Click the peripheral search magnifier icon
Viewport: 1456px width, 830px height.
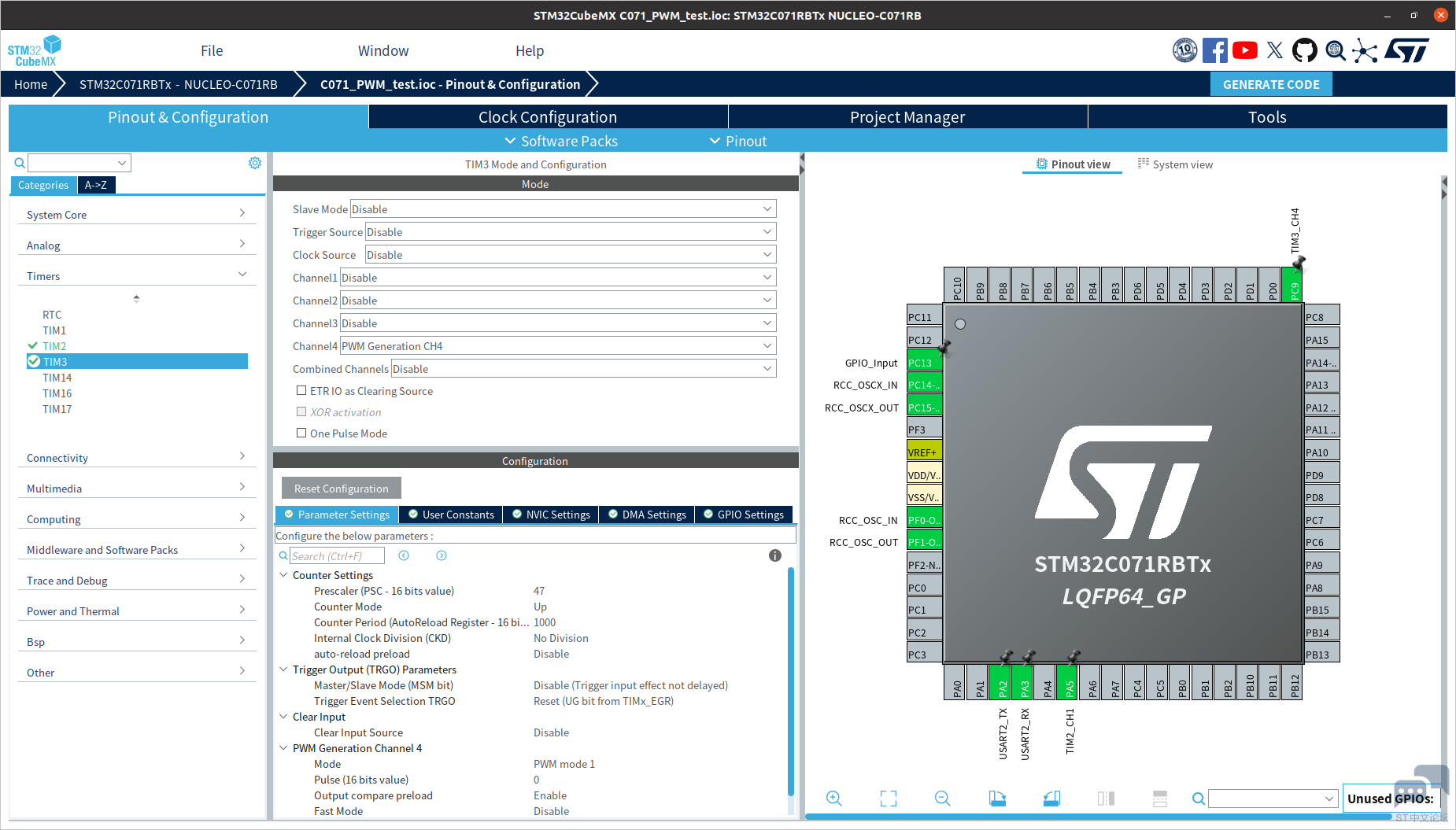click(x=20, y=163)
